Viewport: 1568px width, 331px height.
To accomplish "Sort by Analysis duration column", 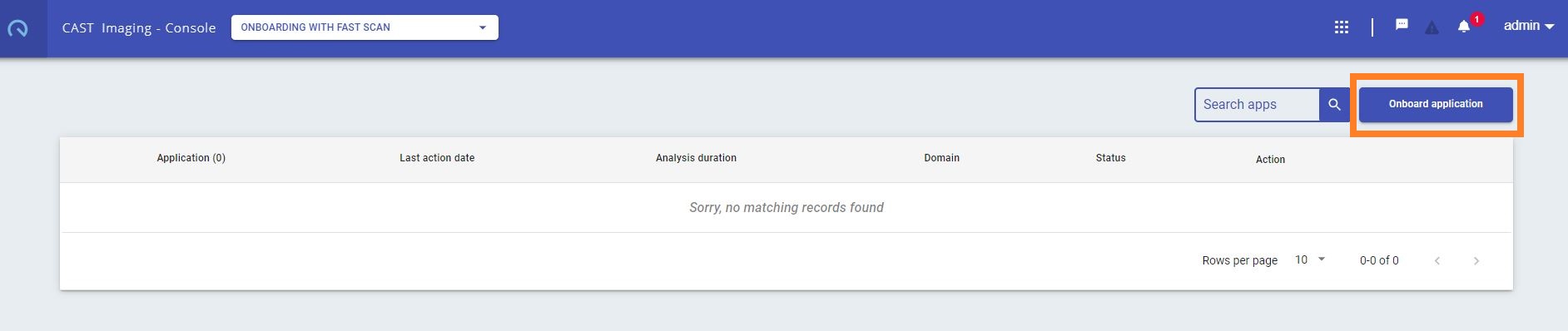I will [696, 158].
